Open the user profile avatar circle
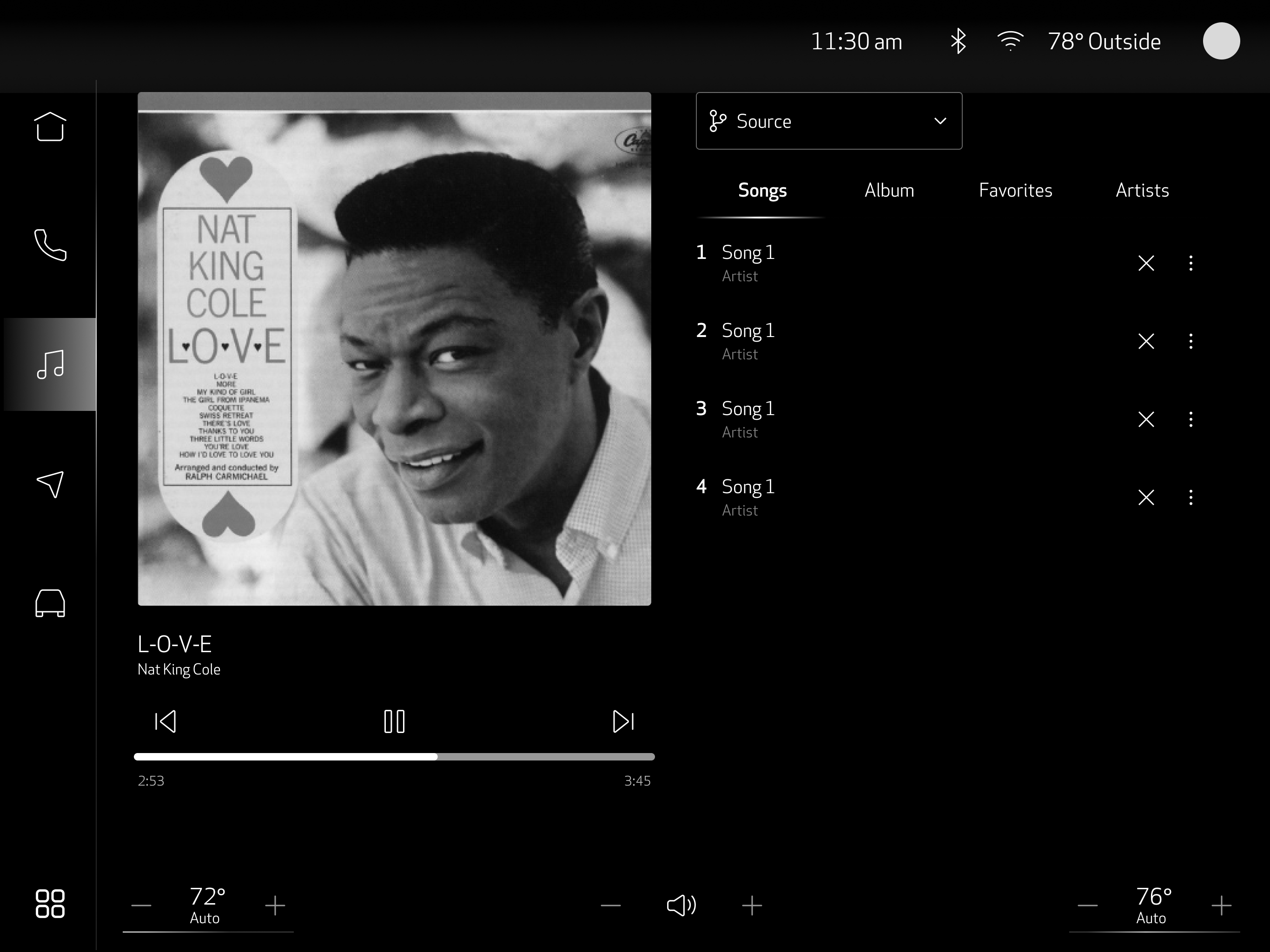This screenshot has width=1270, height=952. [1221, 41]
